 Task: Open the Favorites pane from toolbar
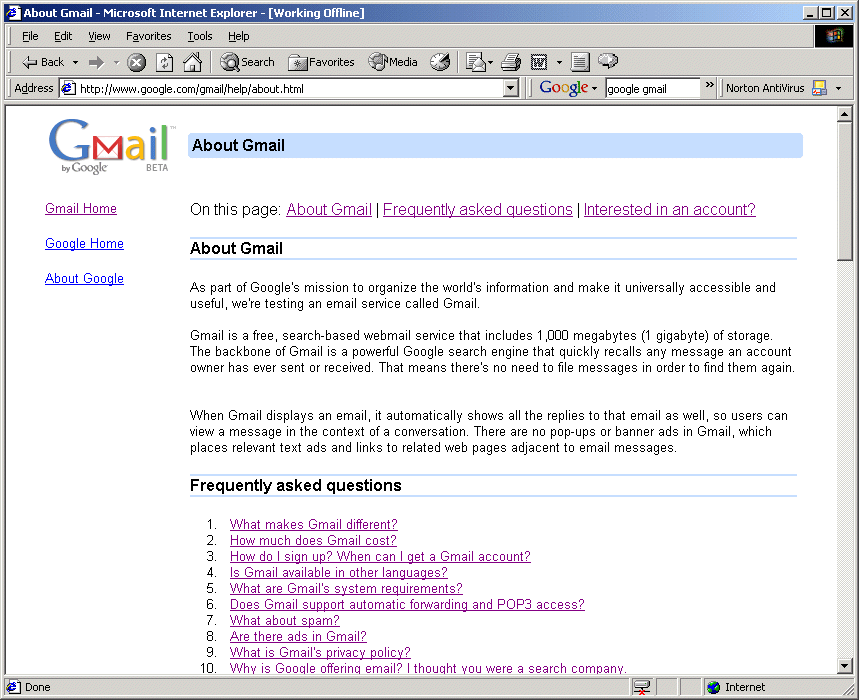click(321, 62)
